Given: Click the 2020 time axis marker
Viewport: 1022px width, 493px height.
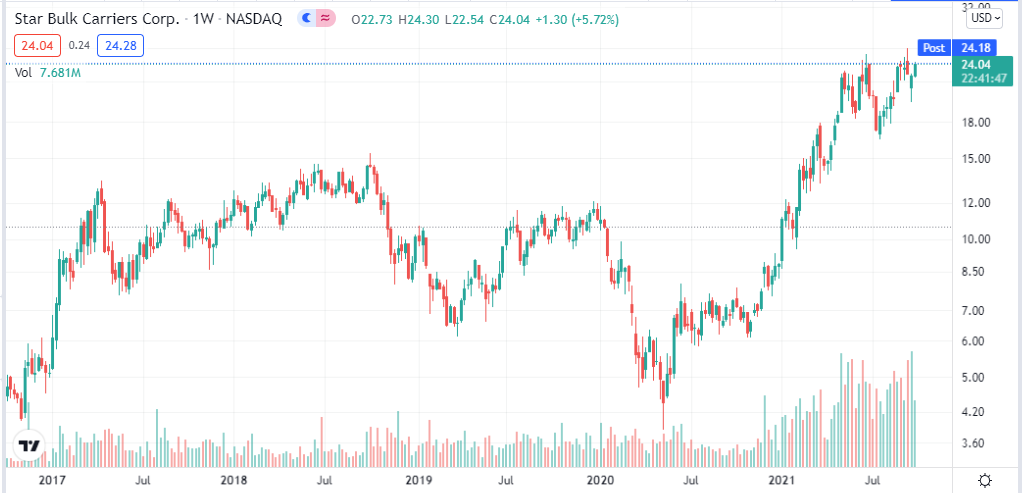Looking at the screenshot, I should click(599, 481).
